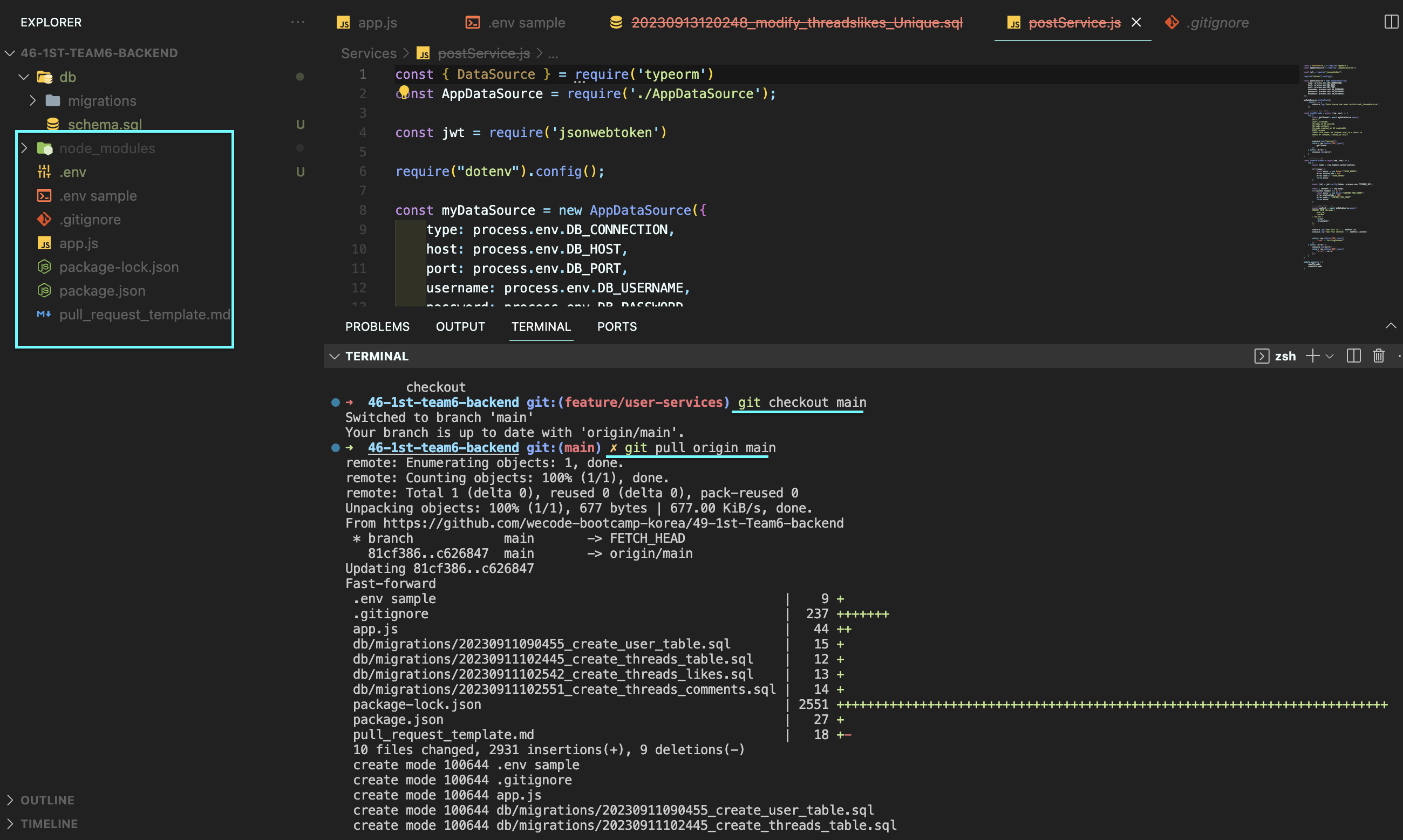Viewport: 1403px width, 840px height.
Task: Click the 46-1st-team6-backend link in terminal
Action: pyautogui.click(x=443, y=448)
